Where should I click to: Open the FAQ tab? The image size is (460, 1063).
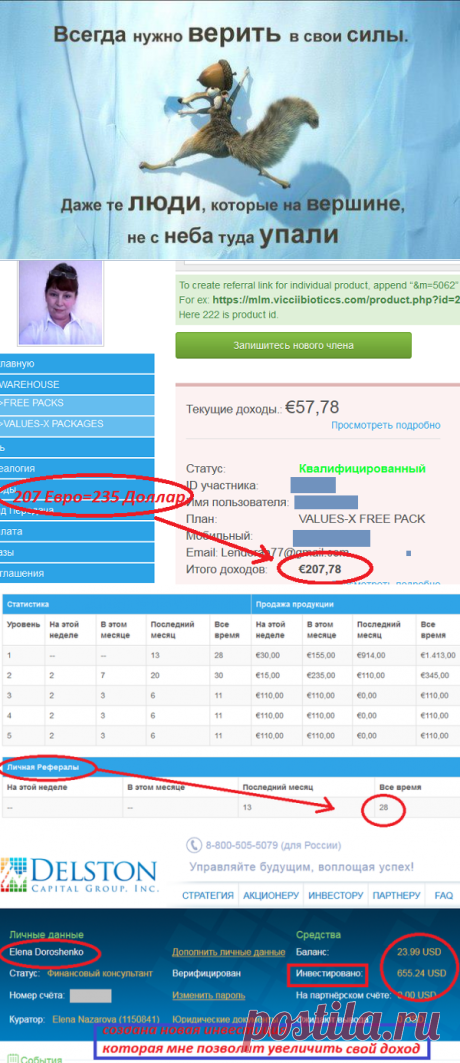point(444,896)
